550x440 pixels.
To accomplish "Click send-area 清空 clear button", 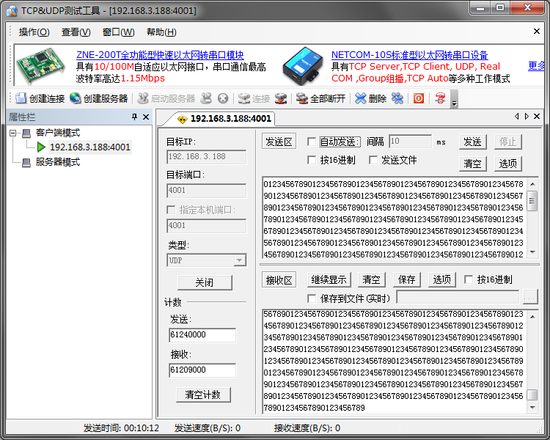I will coord(472,164).
